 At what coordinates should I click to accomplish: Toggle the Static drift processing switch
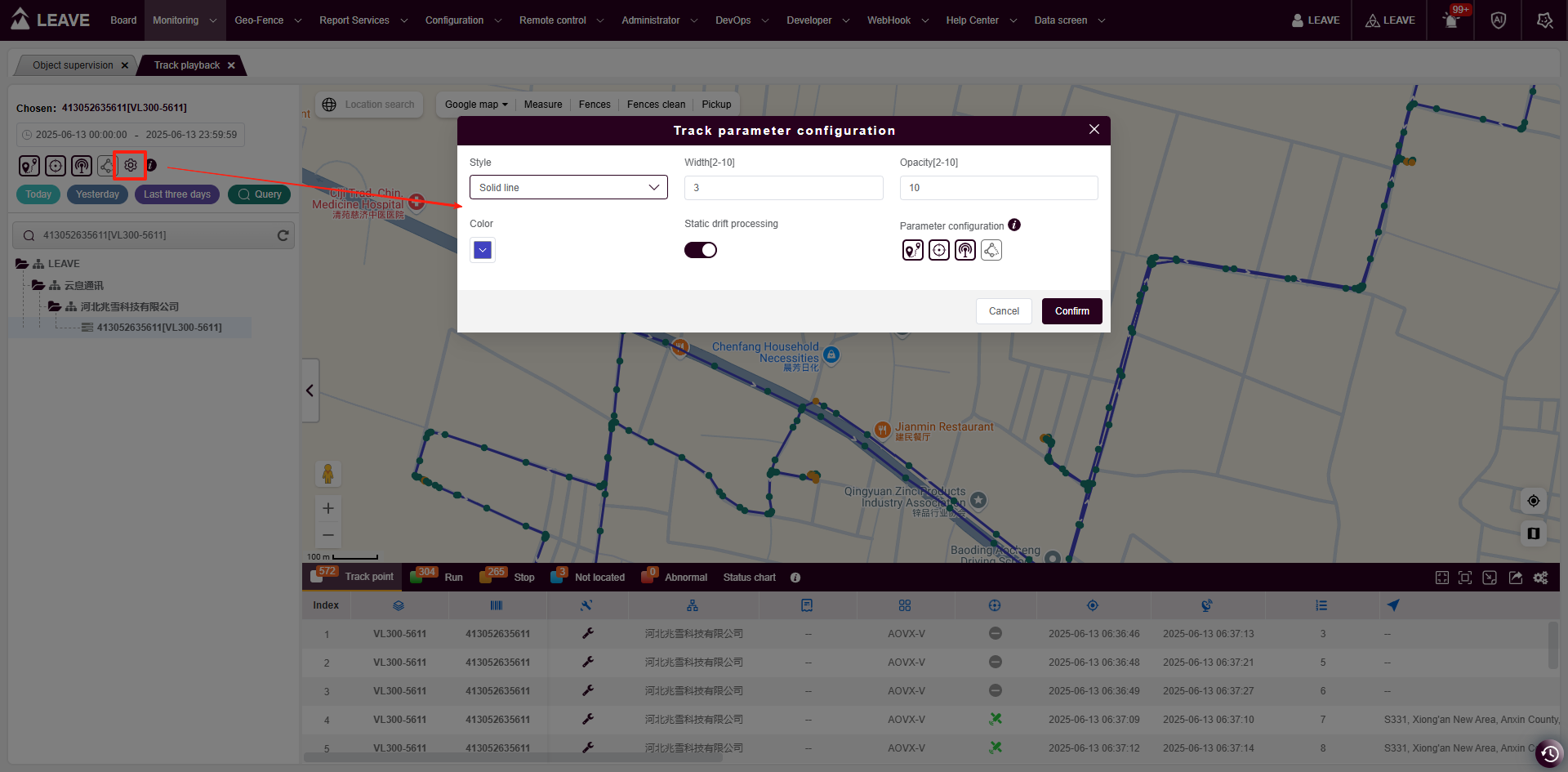pyautogui.click(x=701, y=250)
